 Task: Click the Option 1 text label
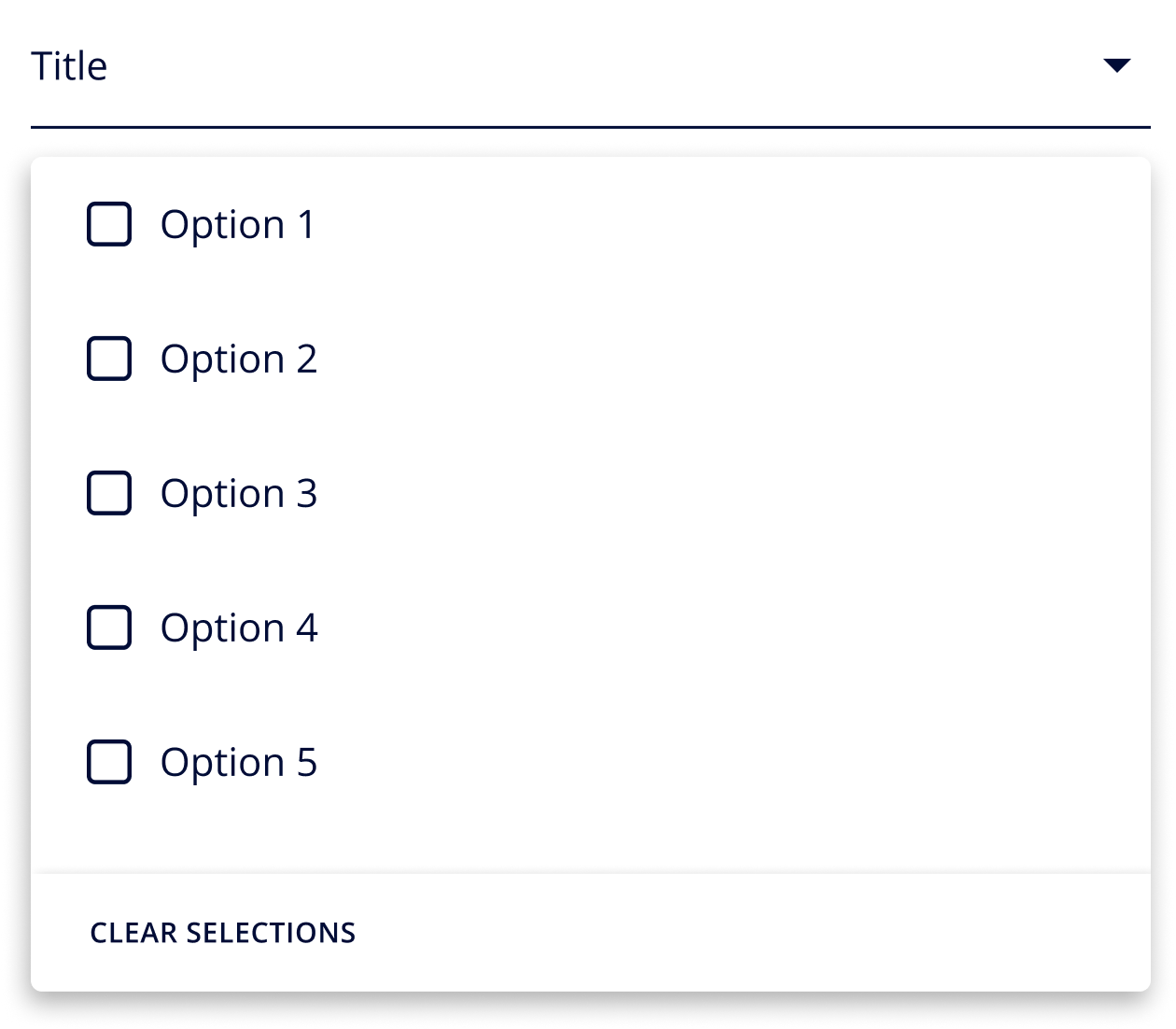click(238, 226)
